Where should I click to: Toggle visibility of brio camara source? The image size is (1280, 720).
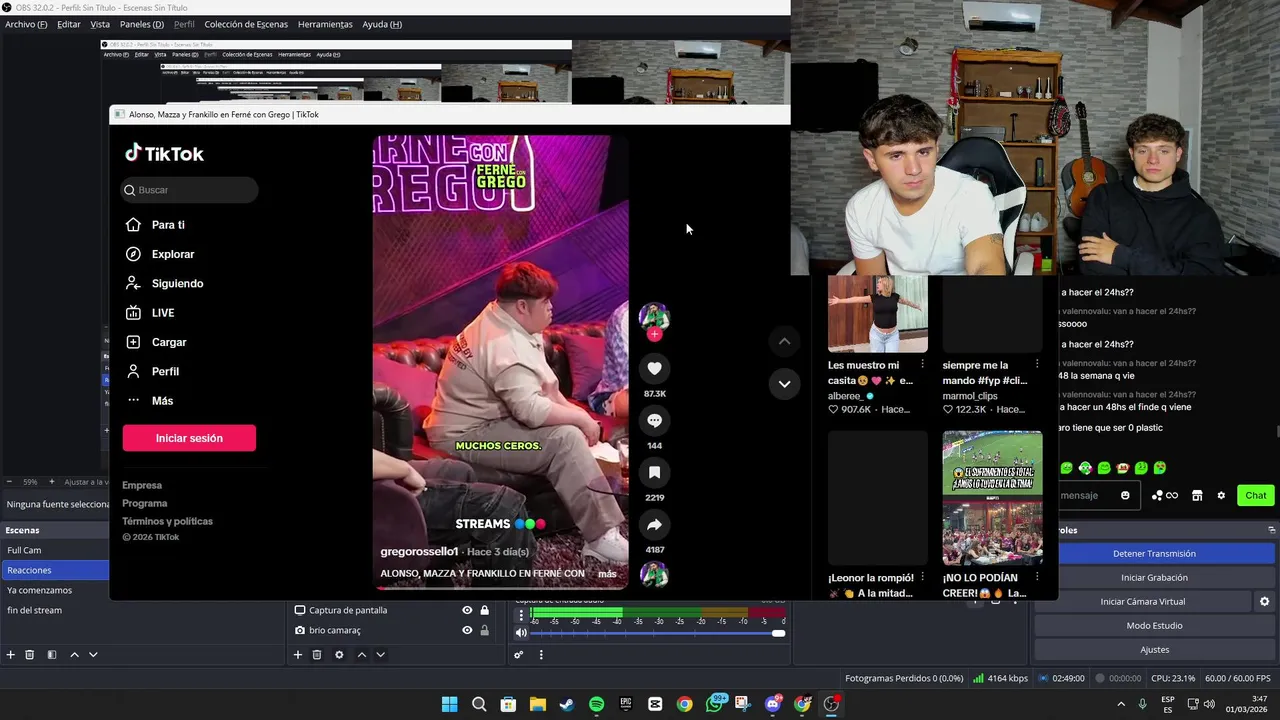click(467, 630)
